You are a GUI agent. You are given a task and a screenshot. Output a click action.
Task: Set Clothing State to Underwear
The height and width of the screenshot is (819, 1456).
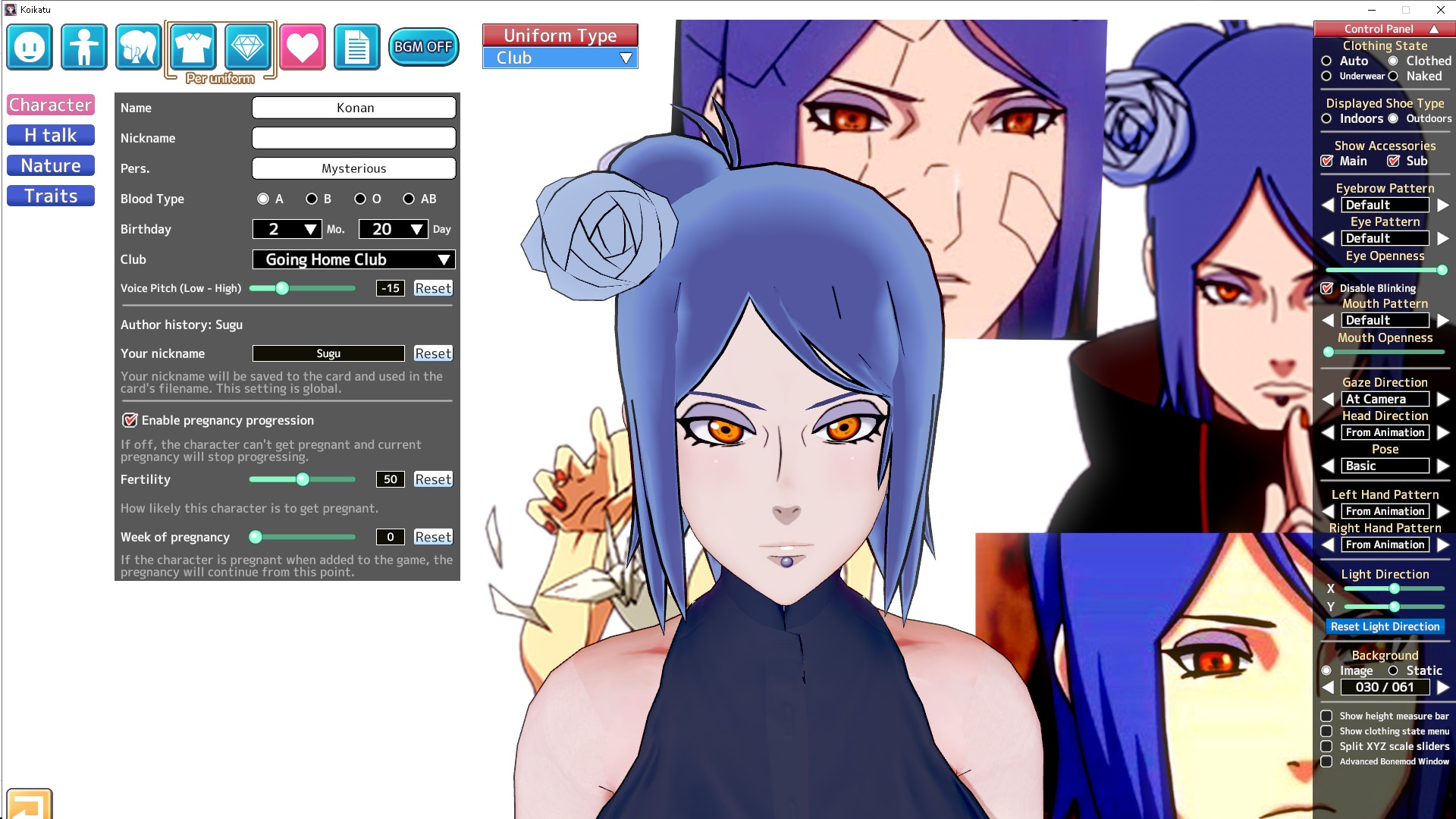pos(1326,76)
